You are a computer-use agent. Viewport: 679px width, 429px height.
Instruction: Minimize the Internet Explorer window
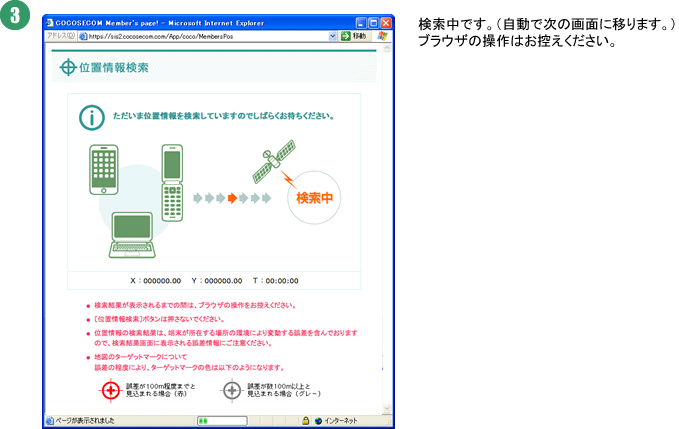coord(361,23)
